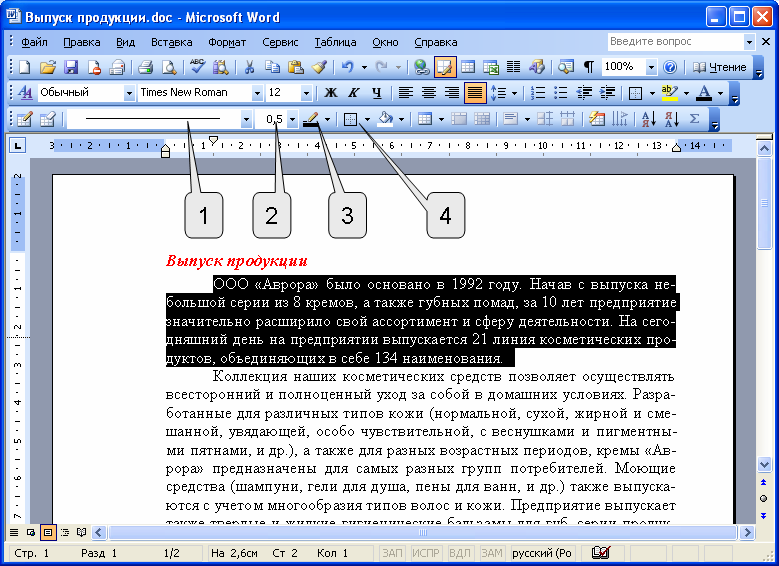Open a file with folder icon

tap(48, 67)
